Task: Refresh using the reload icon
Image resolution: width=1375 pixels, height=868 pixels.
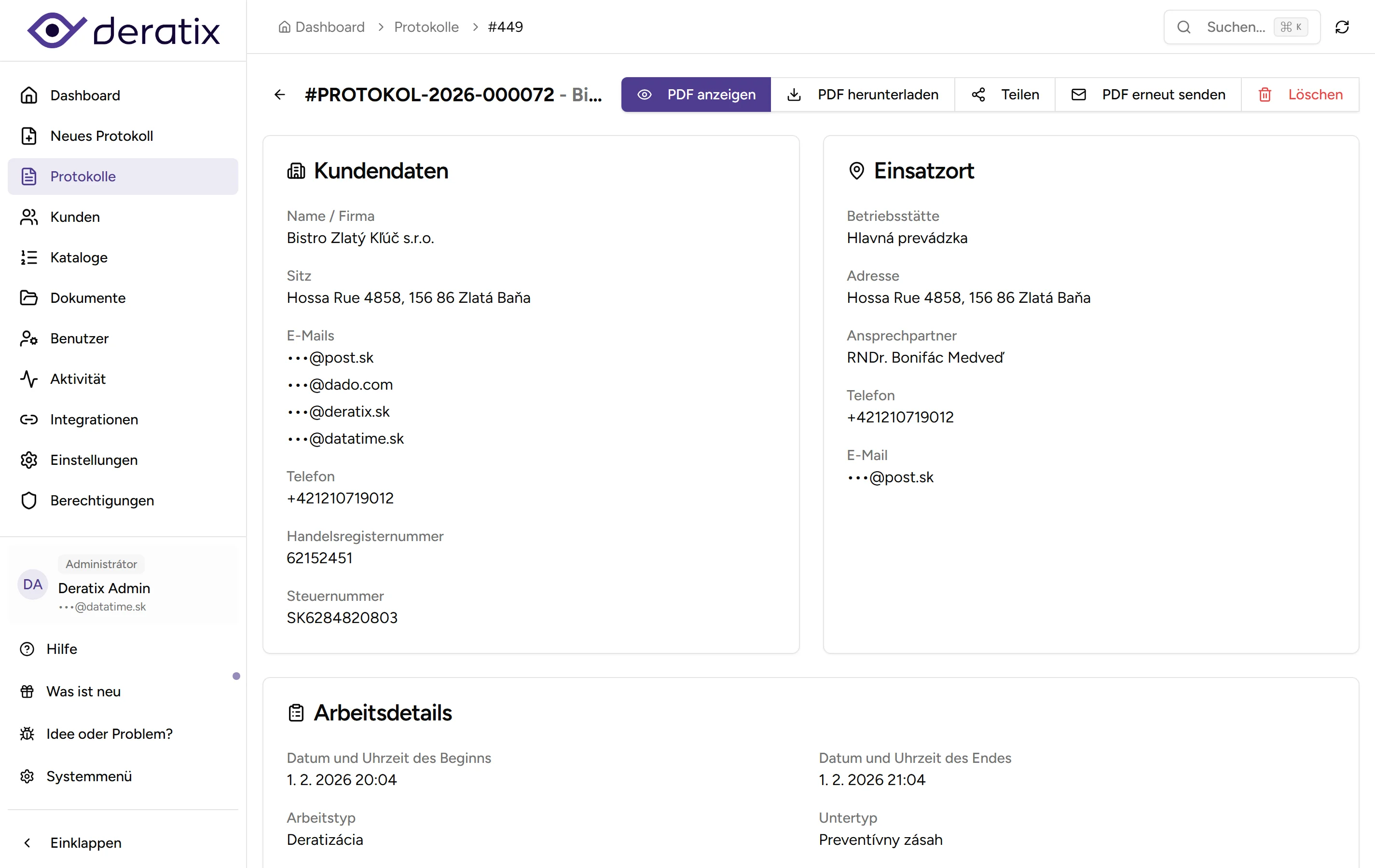Action: [x=1342, y=27]
